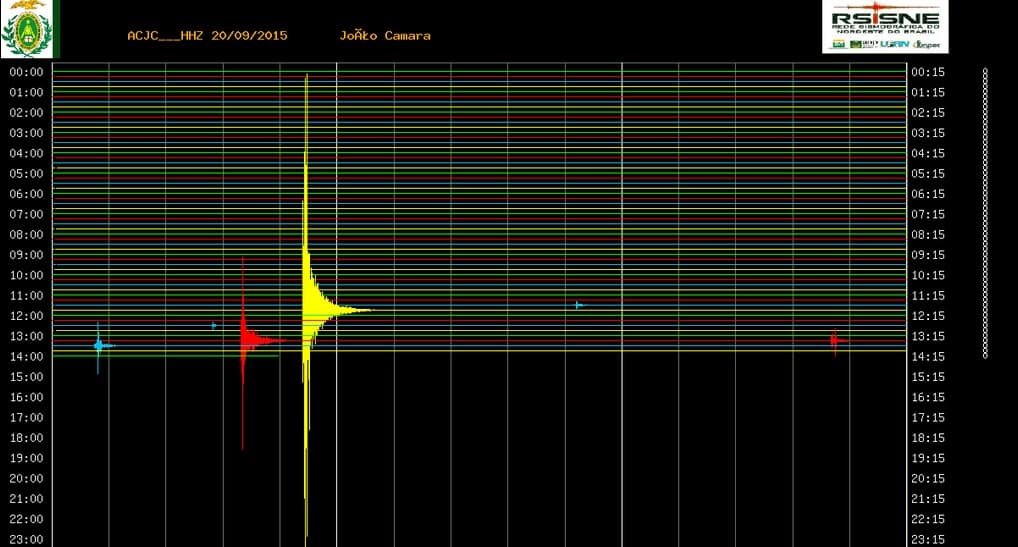Click the 07:00 time label
This screenshot has width=1018, height=547.
click(27, 214)
